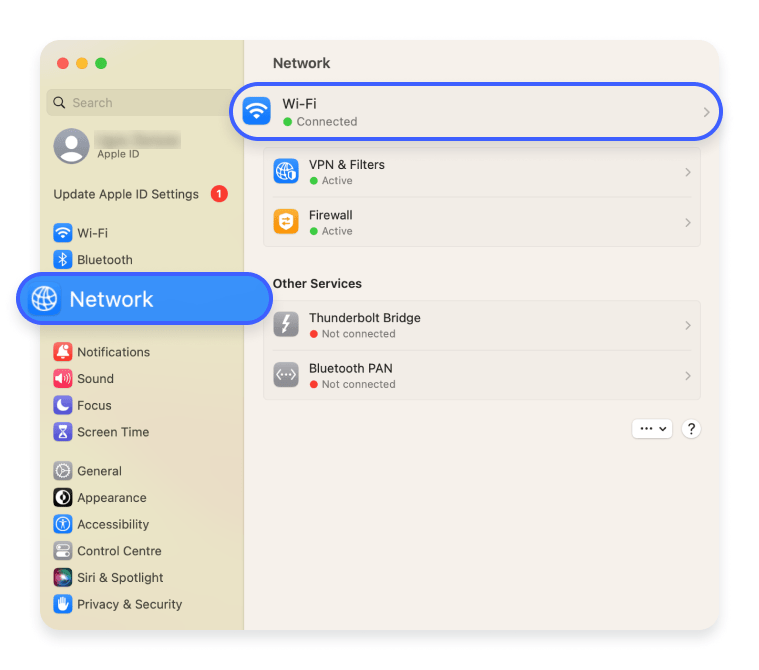Open Update Apple ID Settings
Screen dimensions: 759x670
point(126,194)
